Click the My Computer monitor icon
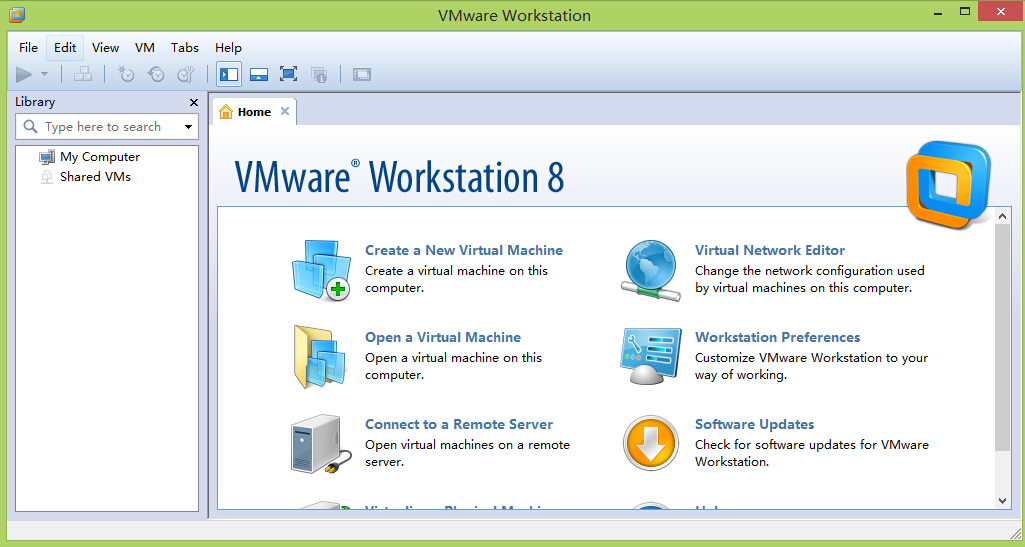This screenshot has height=547, width=1025. pos(47,157)
